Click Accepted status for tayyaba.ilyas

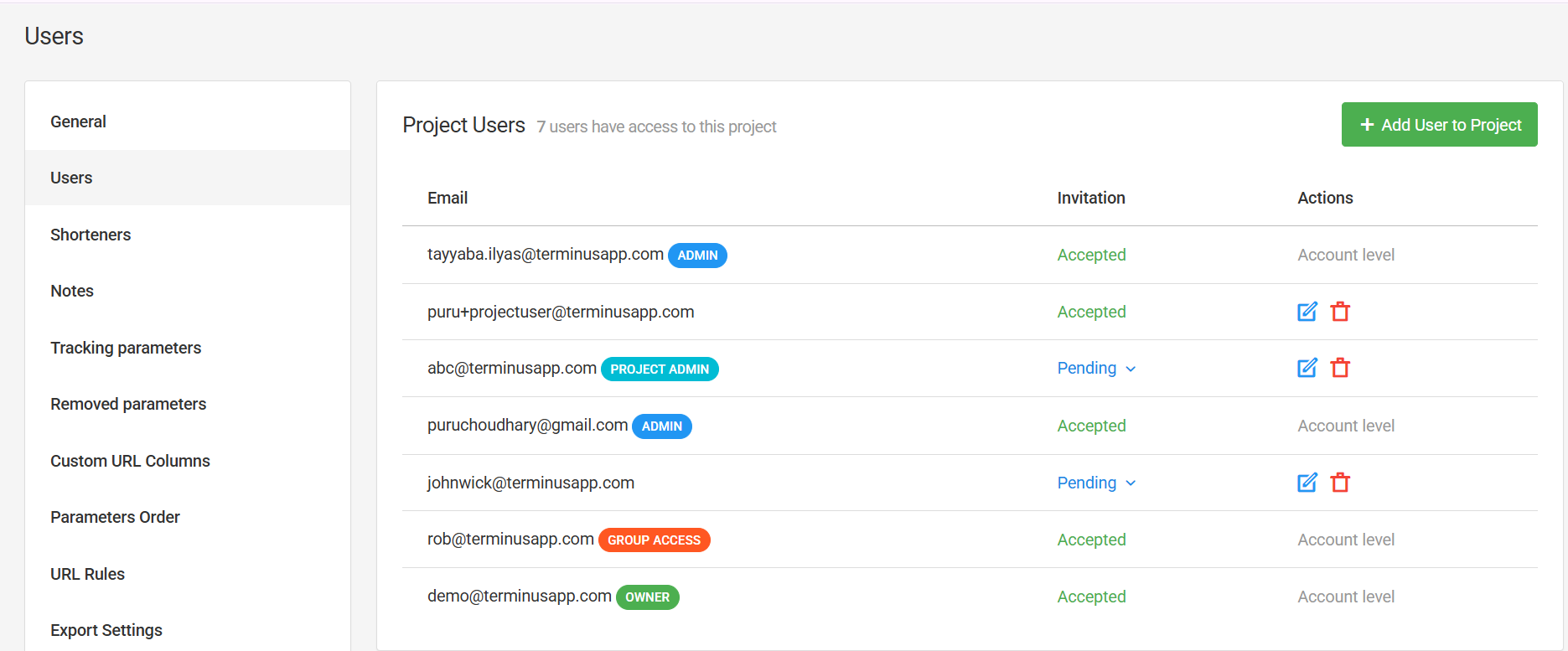pos(1091,255)
